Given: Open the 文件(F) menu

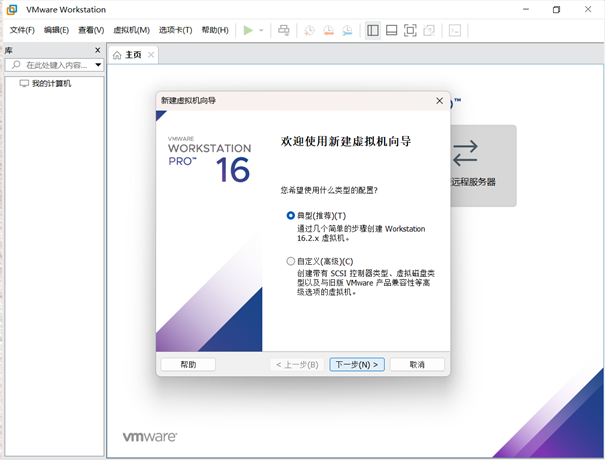Looking at the screenshot, I should pos(22,30).
